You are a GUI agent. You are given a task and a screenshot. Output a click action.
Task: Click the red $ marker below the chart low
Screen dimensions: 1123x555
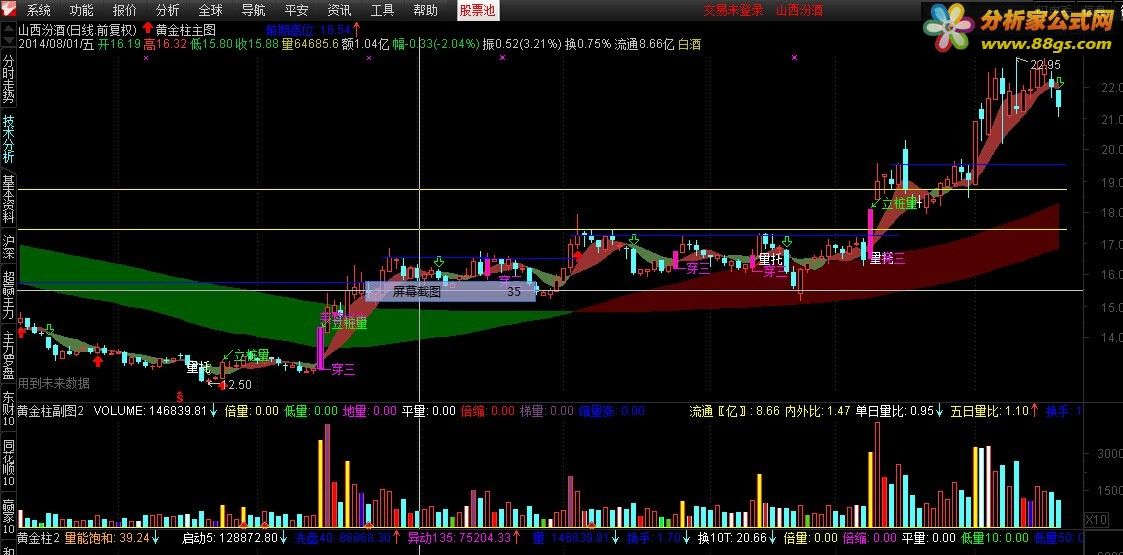coord(180,395)
